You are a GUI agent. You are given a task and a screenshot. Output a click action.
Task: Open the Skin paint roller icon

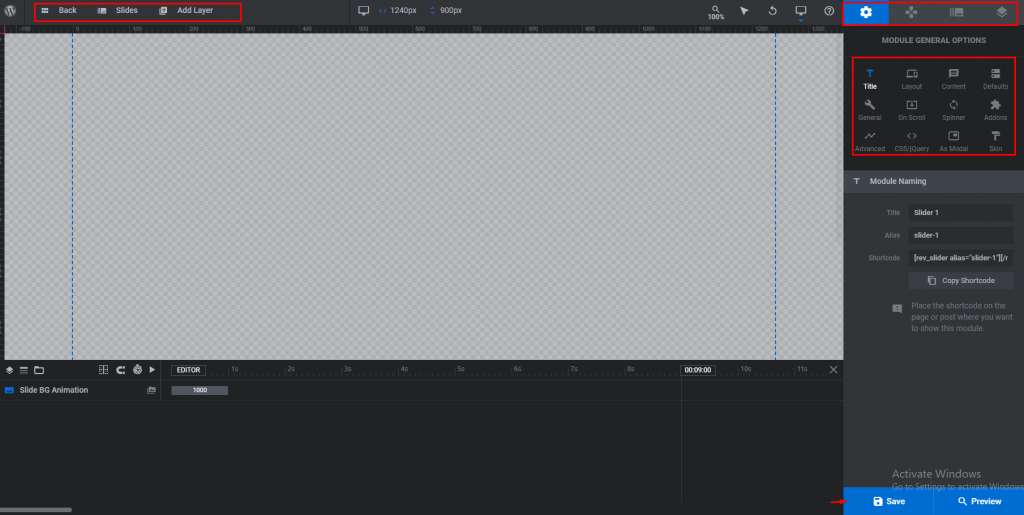(995, 142)
